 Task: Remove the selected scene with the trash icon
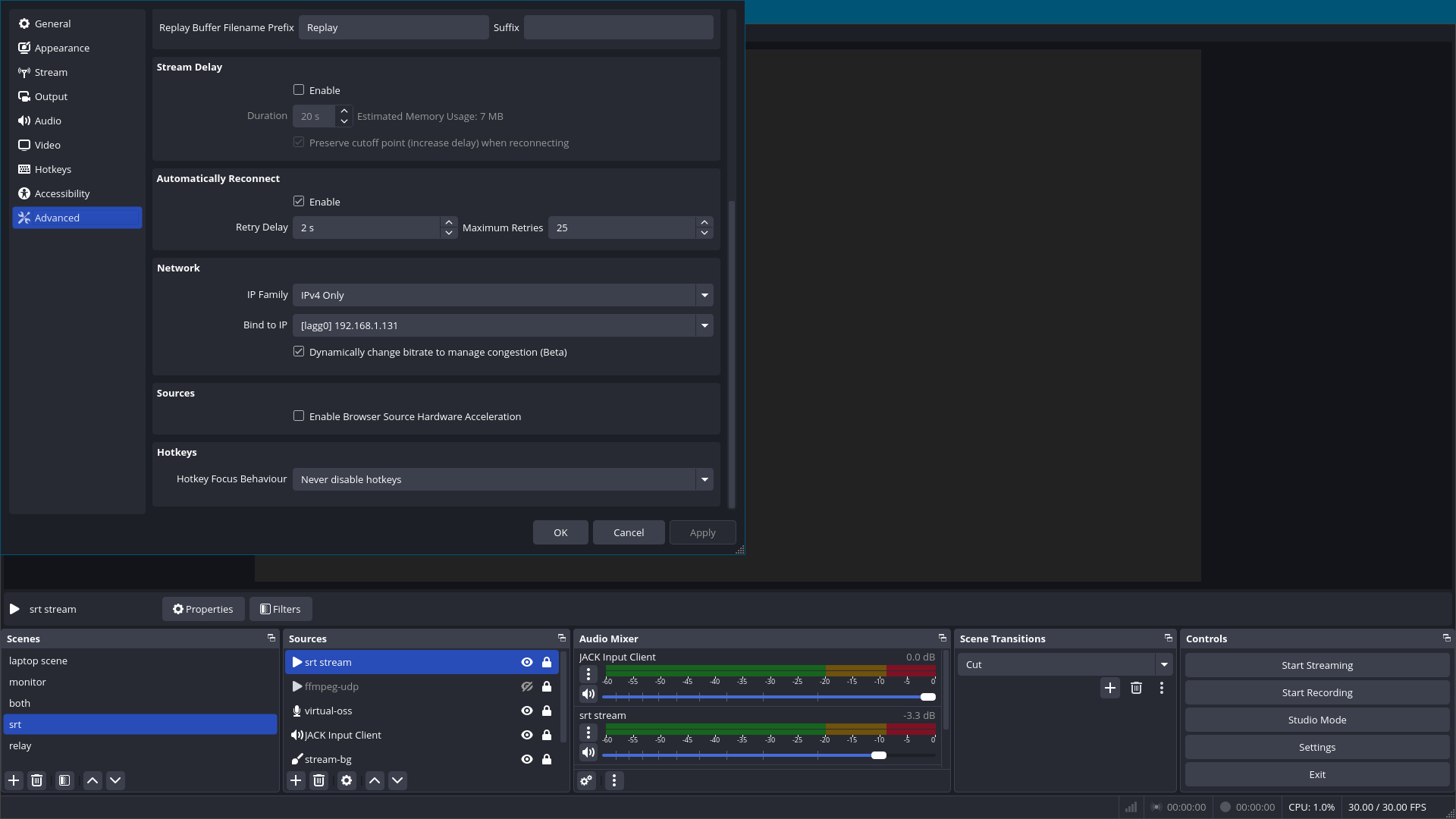36,780
